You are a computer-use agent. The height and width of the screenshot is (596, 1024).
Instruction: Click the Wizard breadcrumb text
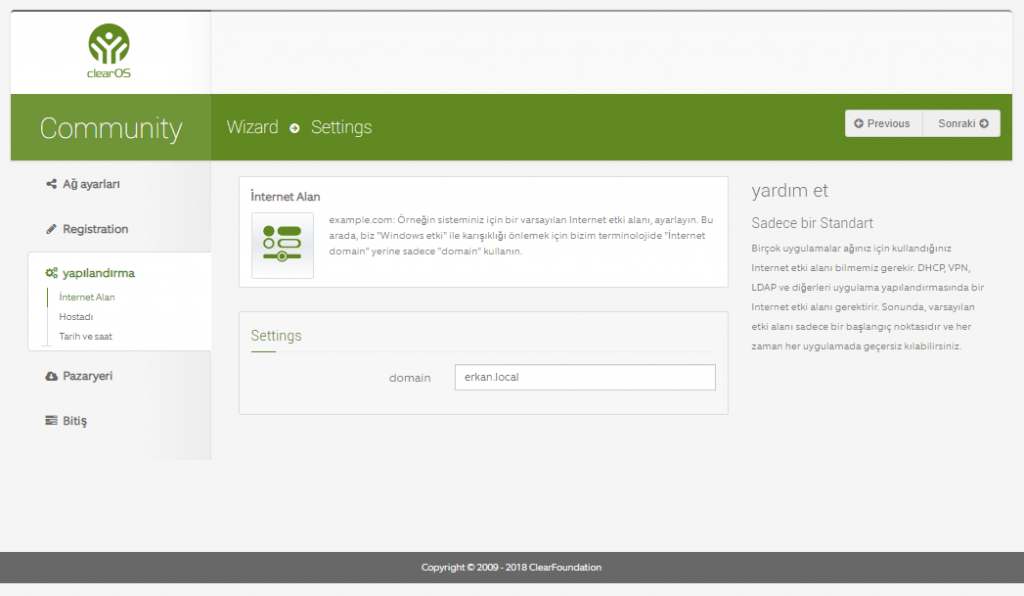point(252,127)
